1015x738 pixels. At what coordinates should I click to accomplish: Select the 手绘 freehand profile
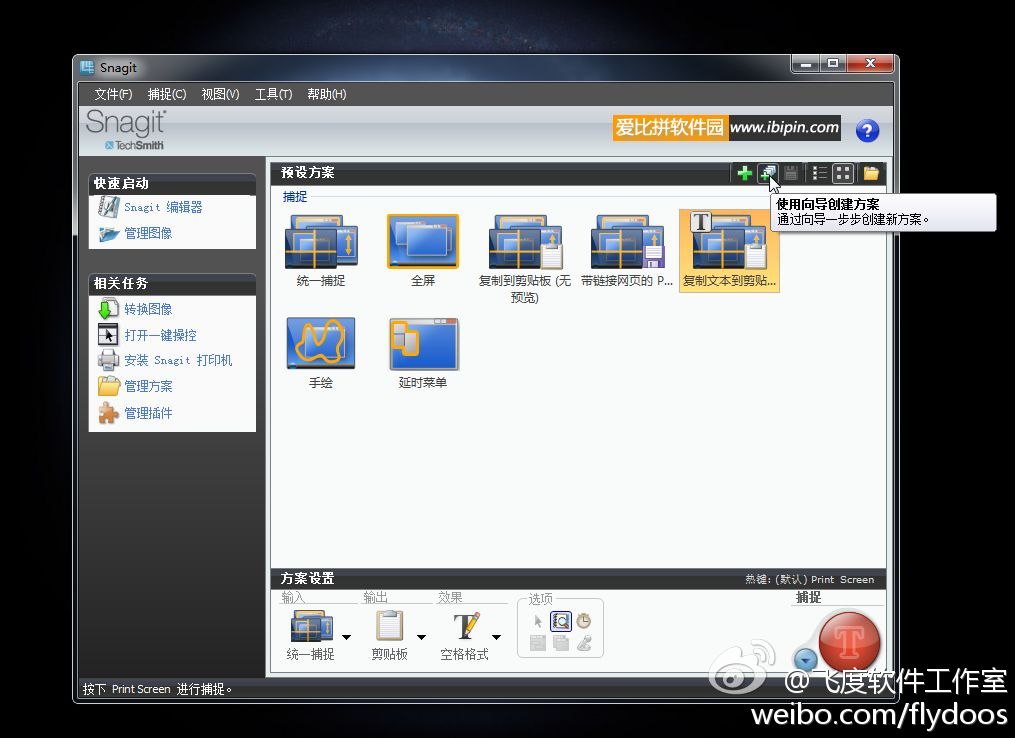point(321,353)
